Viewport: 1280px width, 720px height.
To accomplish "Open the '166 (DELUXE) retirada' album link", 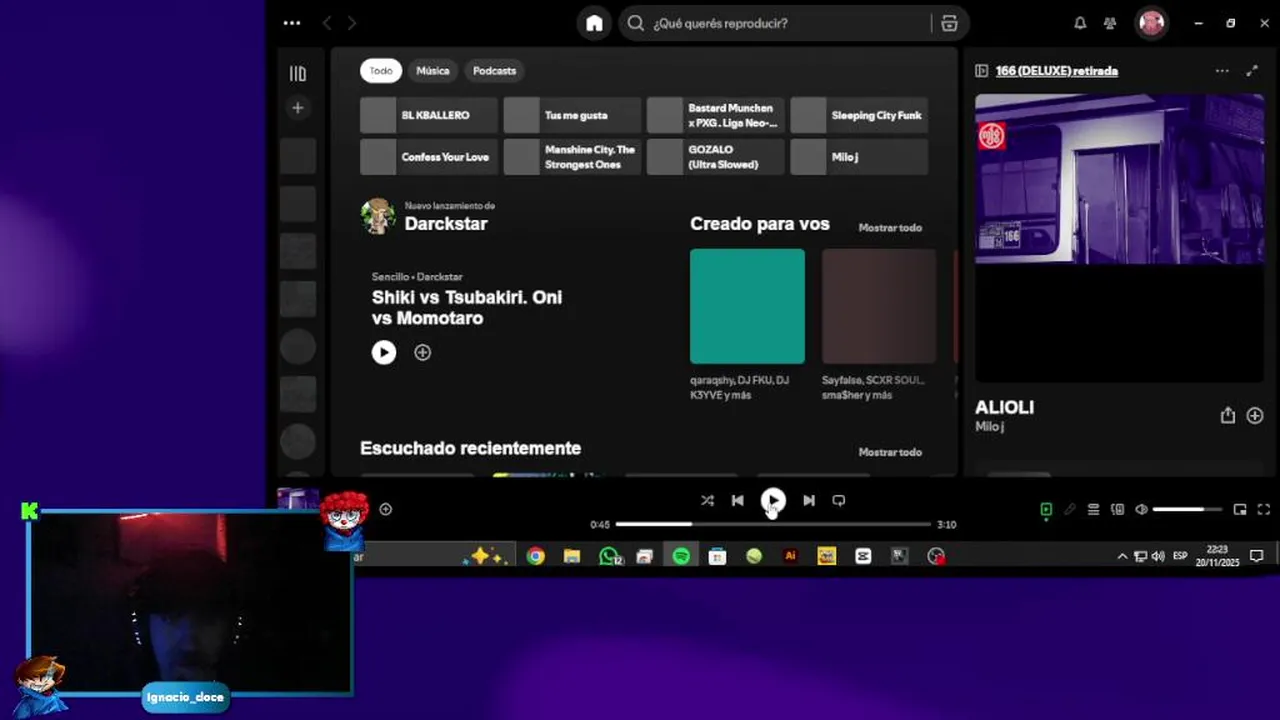I will [1057, 71].
